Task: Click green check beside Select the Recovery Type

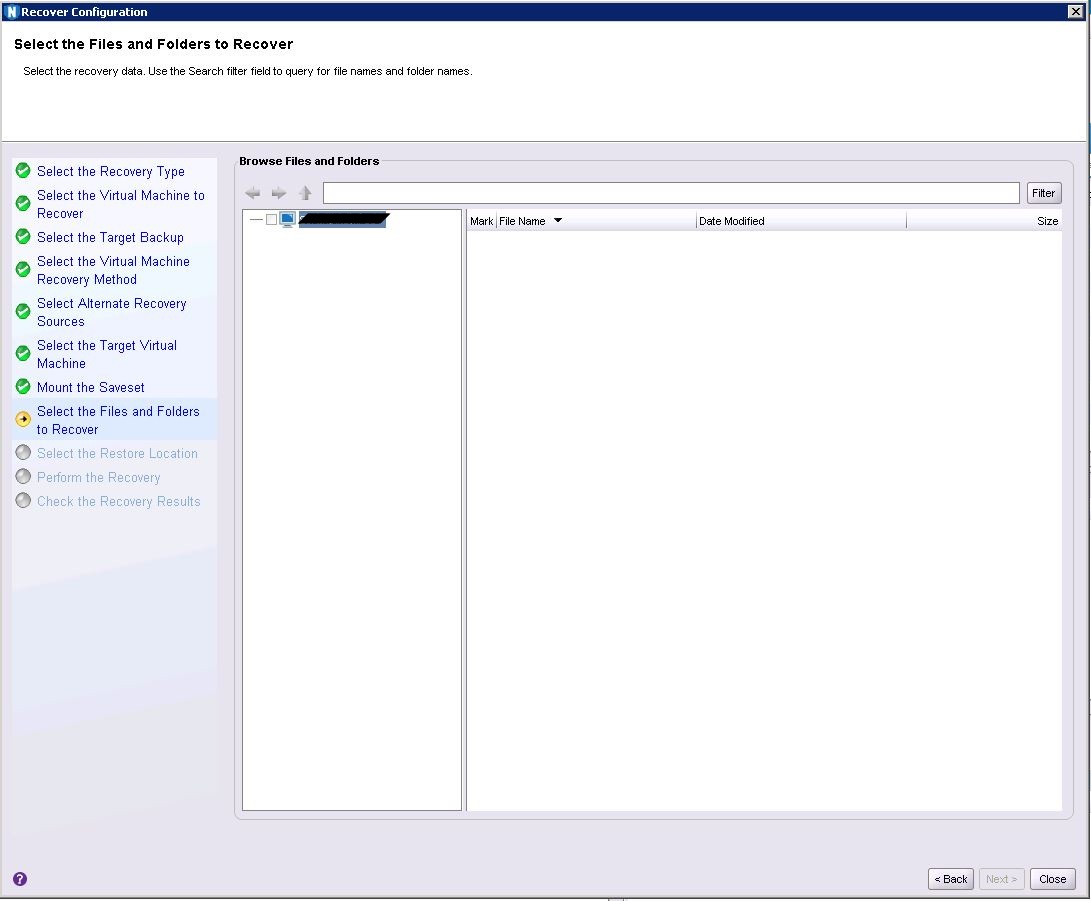Action: 23,170
